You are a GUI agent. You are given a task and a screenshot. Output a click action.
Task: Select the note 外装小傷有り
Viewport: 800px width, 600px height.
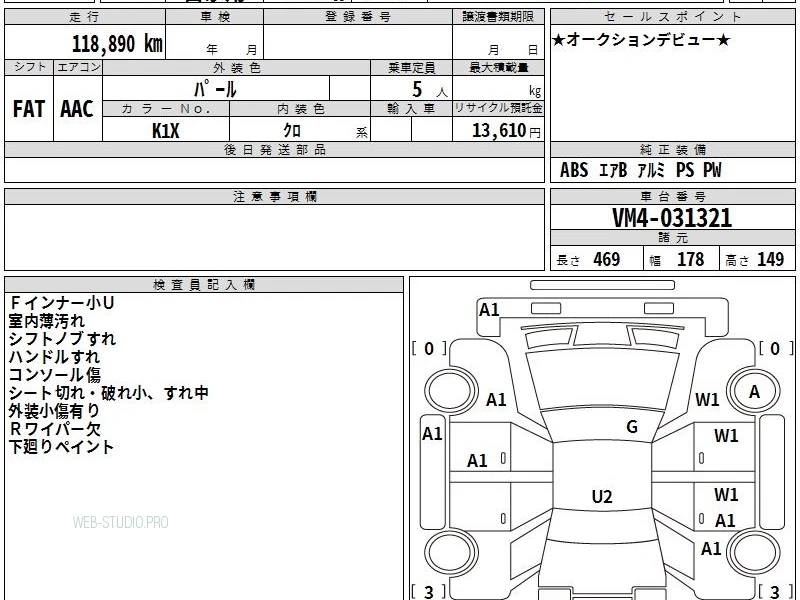click(x=55, y=410)
